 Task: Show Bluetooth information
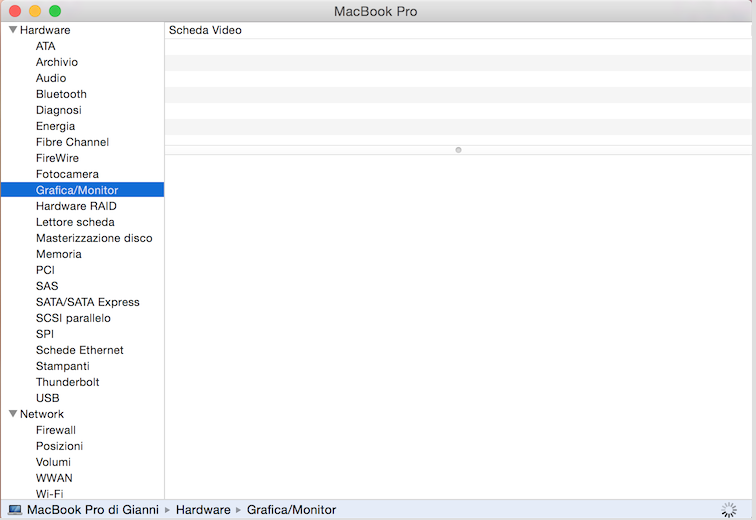(x=61, y=94)
